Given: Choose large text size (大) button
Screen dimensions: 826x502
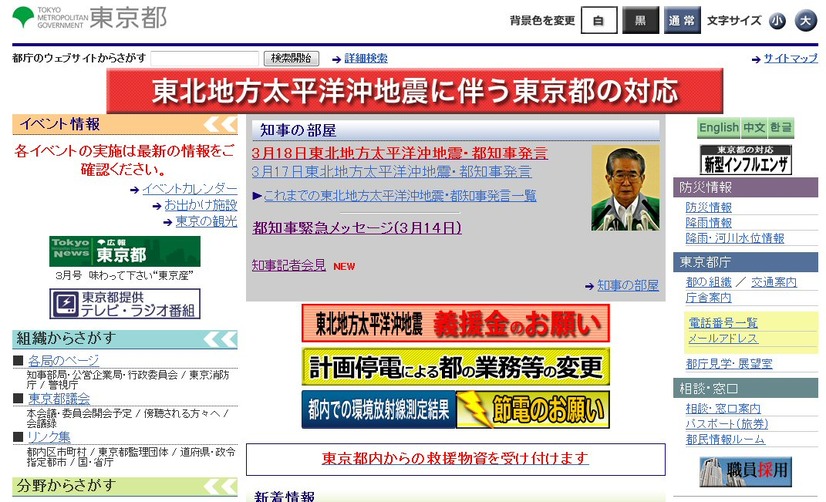Looking at the screenshot, I should (x=805, y=21).
